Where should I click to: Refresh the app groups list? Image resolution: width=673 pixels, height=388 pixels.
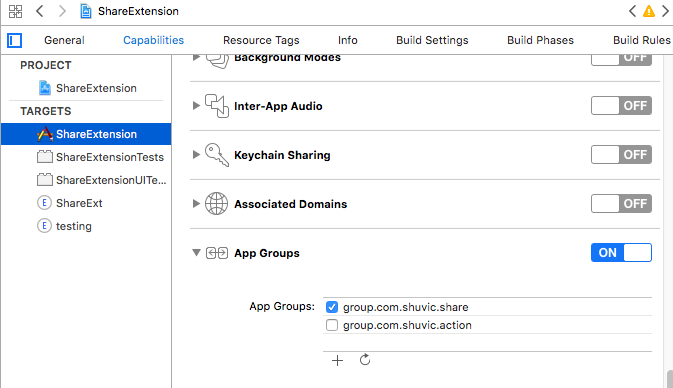[x=365, y=360]
